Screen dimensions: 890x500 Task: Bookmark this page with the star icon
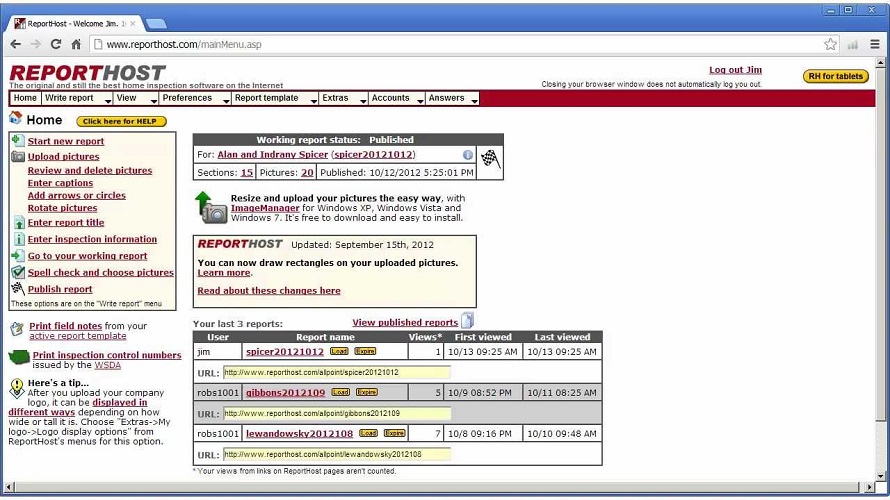pyautogui.click(x=830, y=44)
